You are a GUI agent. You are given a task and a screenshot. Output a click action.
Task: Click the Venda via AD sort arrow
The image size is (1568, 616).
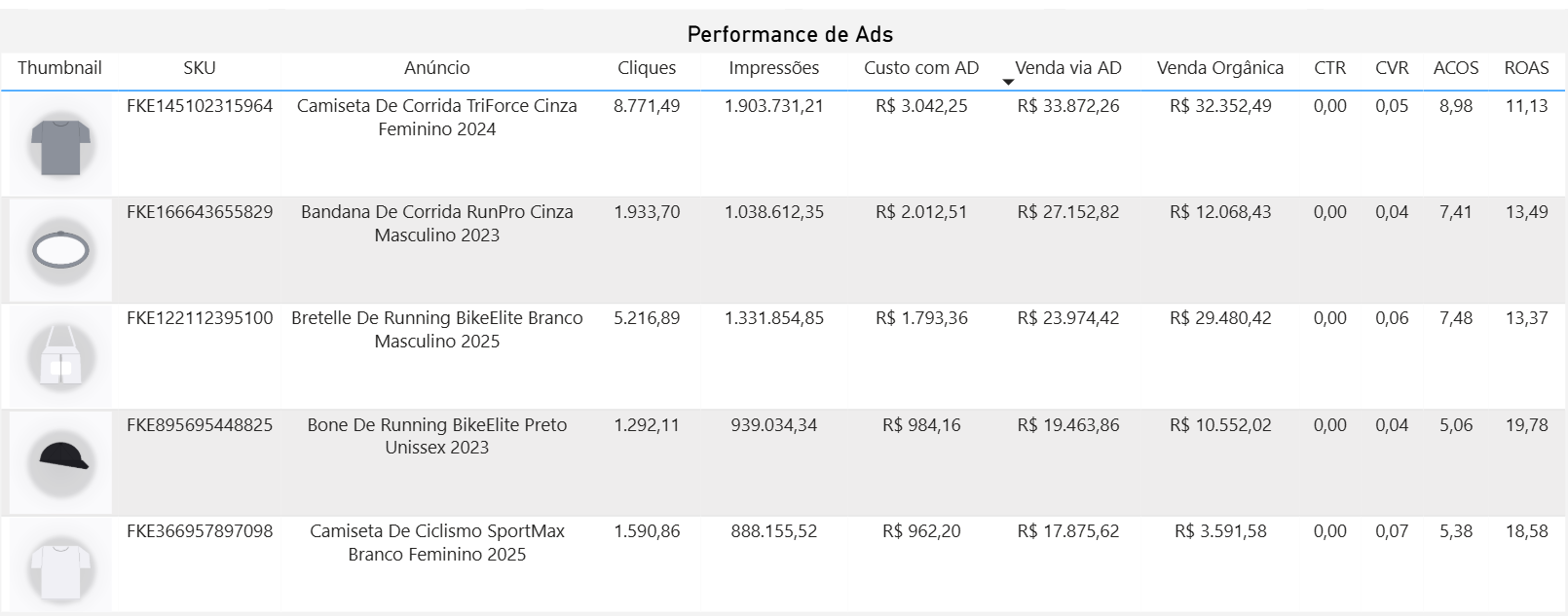pos(1008,82)
